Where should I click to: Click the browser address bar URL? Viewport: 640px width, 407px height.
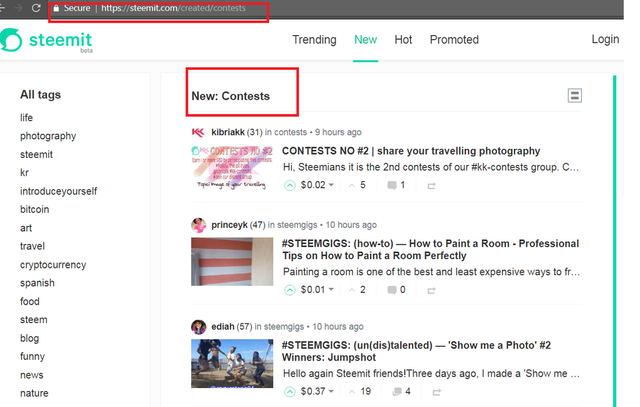pyautogui.click(x=173, y=8)
